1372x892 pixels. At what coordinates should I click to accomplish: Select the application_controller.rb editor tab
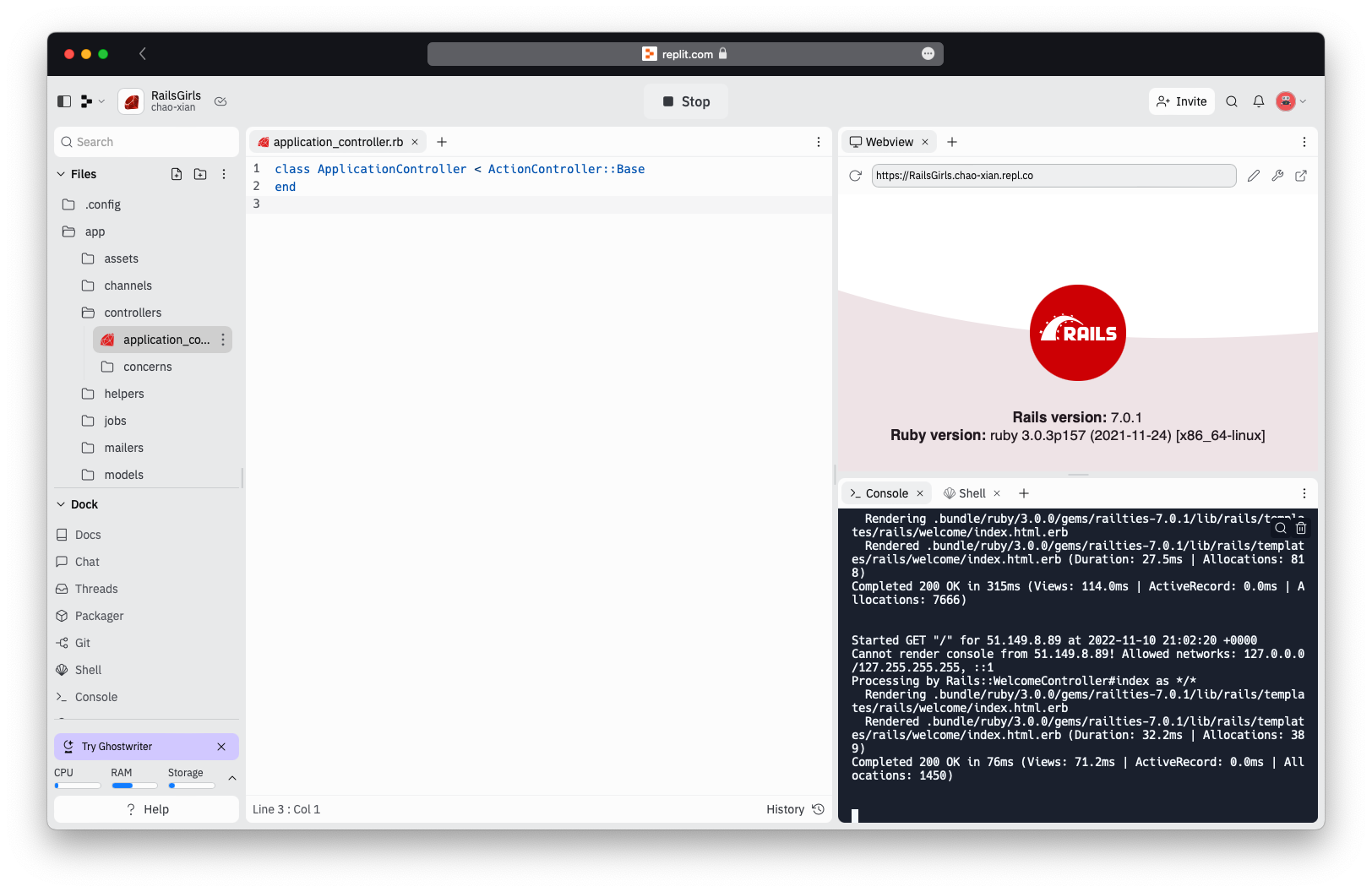[x=336, y=142]
